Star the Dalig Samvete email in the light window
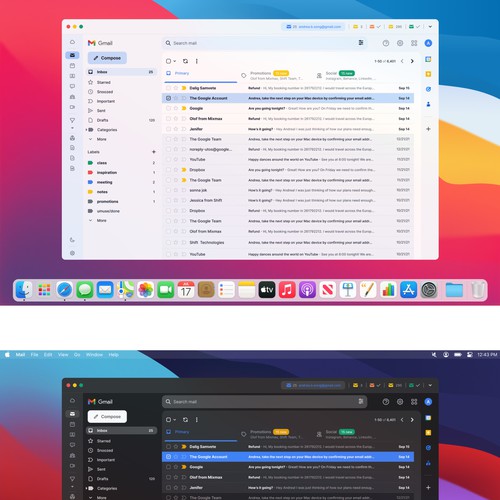 tap(176, 88)
